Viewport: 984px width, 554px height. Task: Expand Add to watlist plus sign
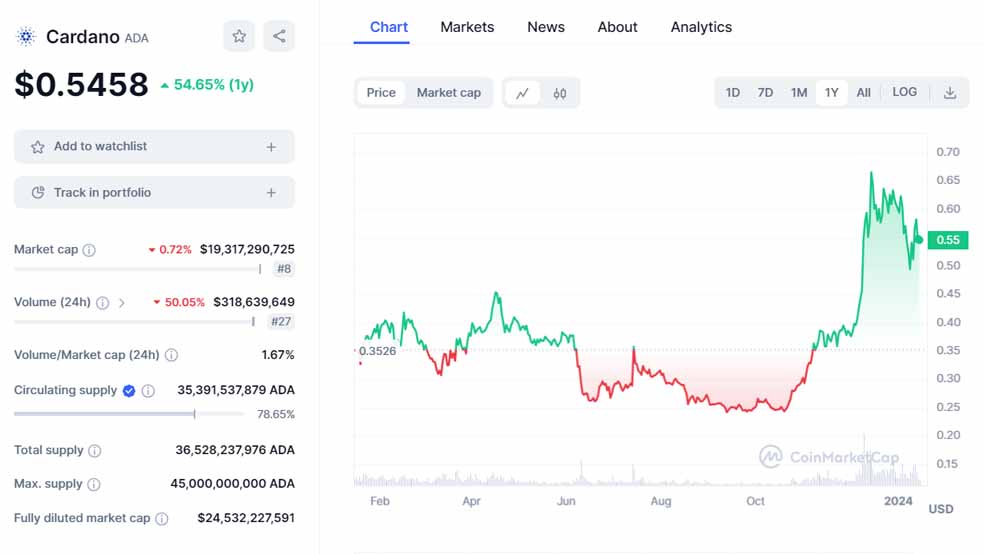point(271,147)
